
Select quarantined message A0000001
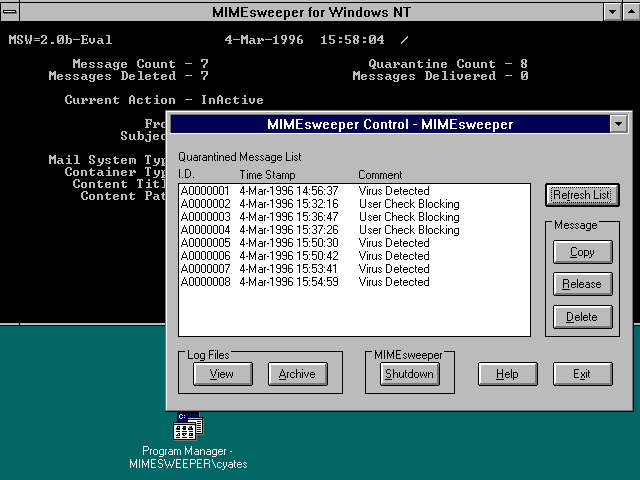pos(354,191)
